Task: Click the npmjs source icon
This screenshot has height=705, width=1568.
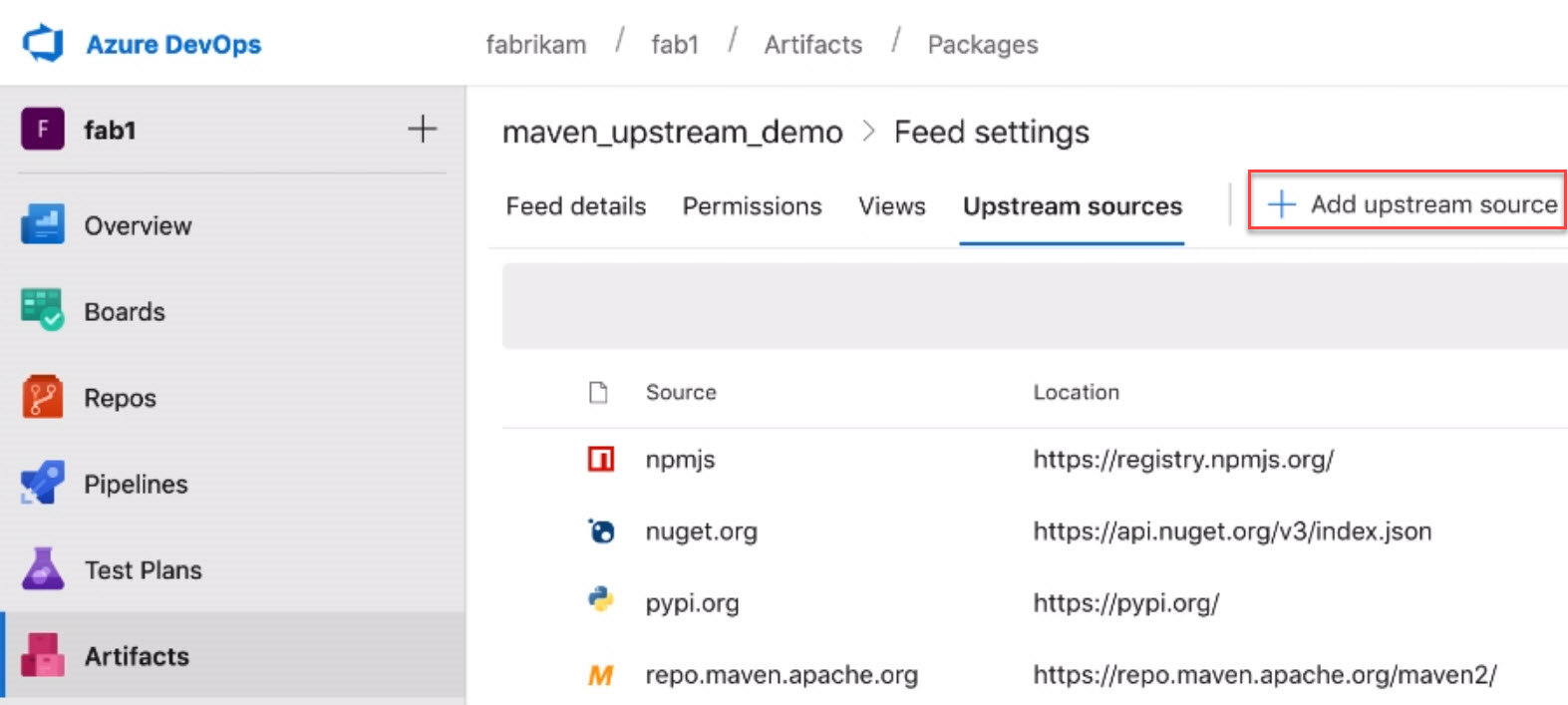Action: (x=601, y=460)
